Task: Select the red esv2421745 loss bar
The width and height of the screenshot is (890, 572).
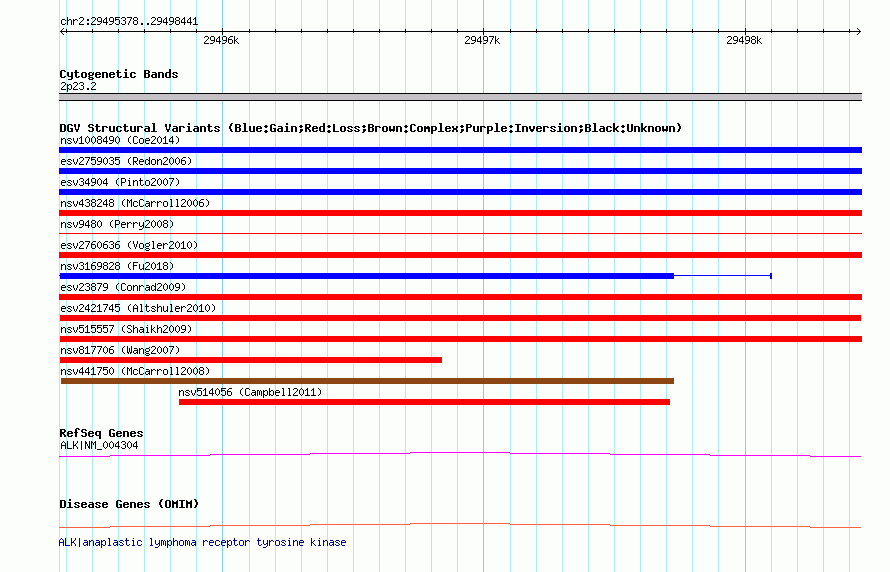Action: [x=460, y=318]
